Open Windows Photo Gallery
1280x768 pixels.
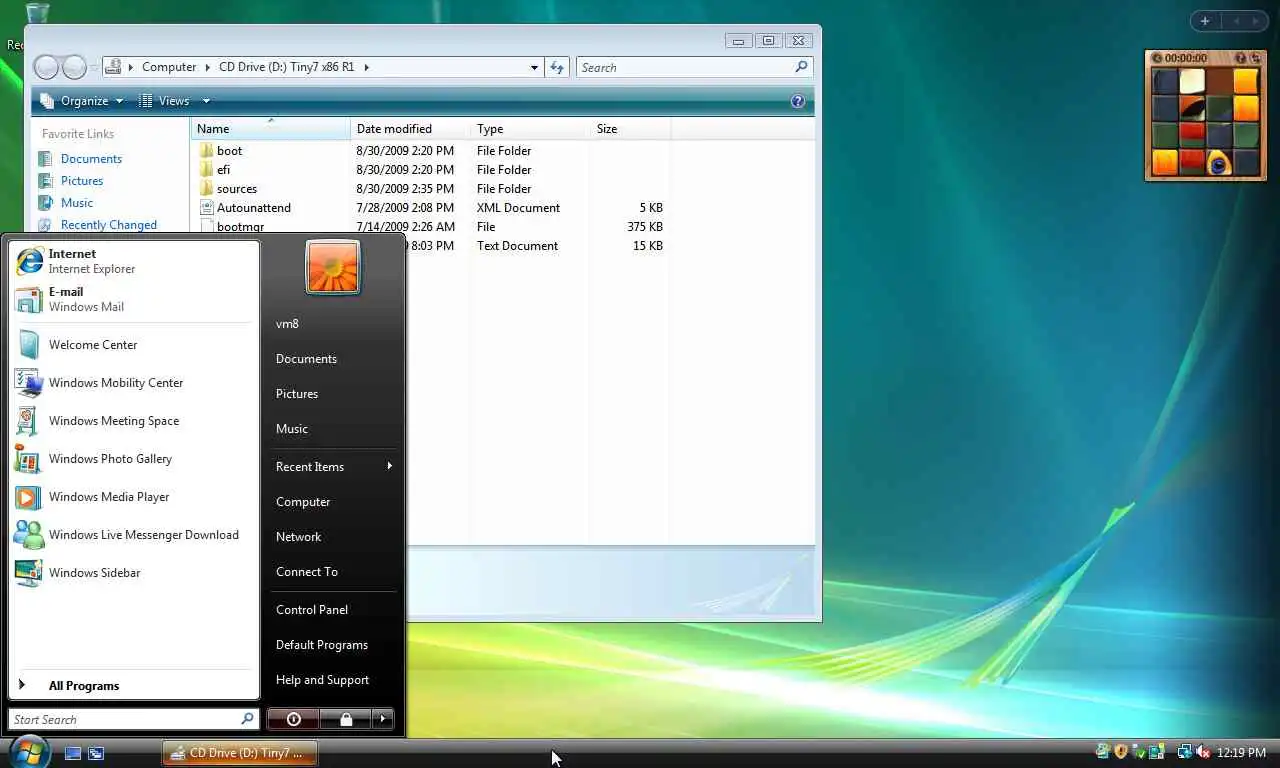(134, 459)
